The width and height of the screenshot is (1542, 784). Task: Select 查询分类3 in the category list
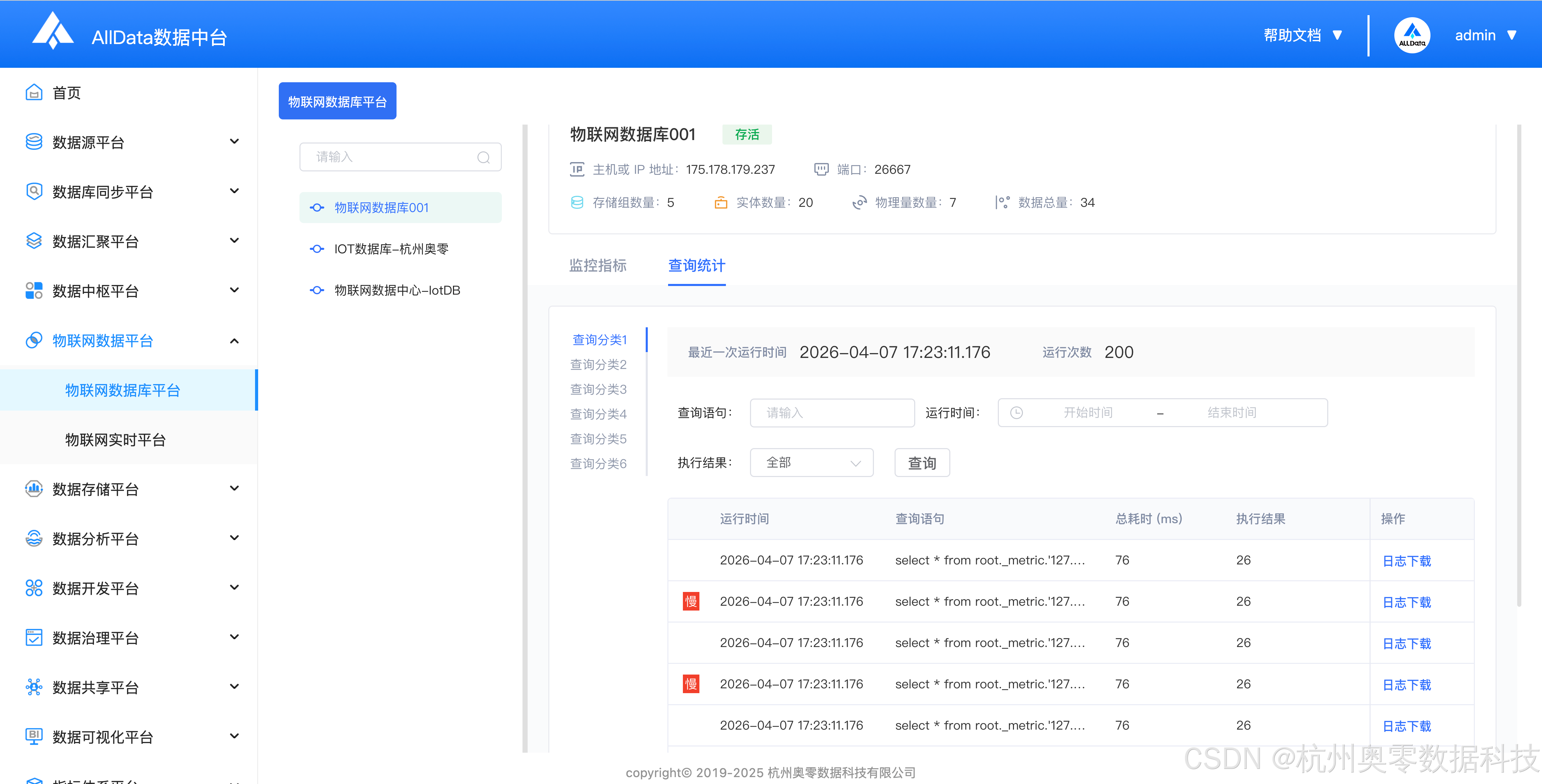[x=598, y=390]
